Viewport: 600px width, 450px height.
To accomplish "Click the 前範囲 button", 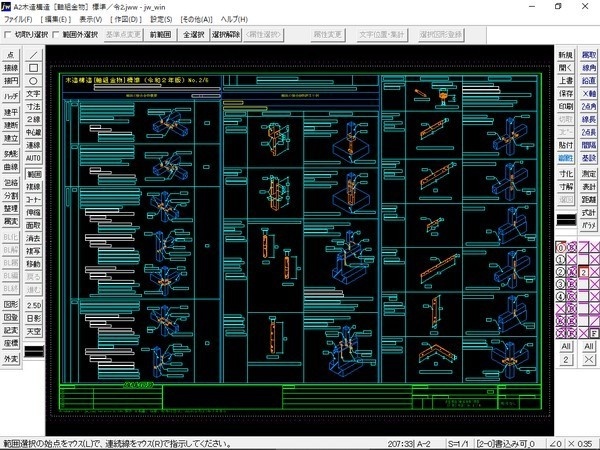I will coord(160,35).
